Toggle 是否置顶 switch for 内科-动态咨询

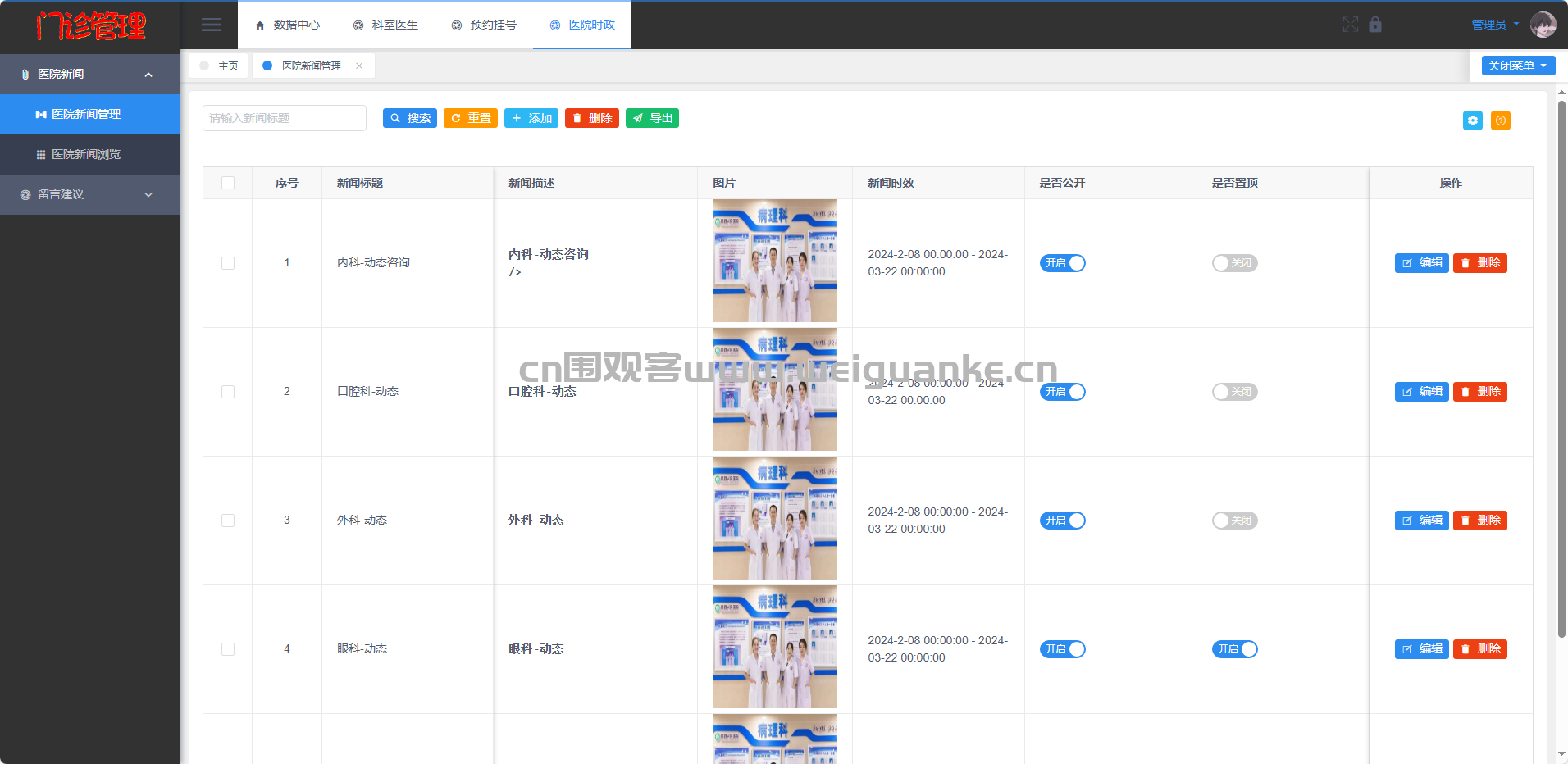[1235, 263]
